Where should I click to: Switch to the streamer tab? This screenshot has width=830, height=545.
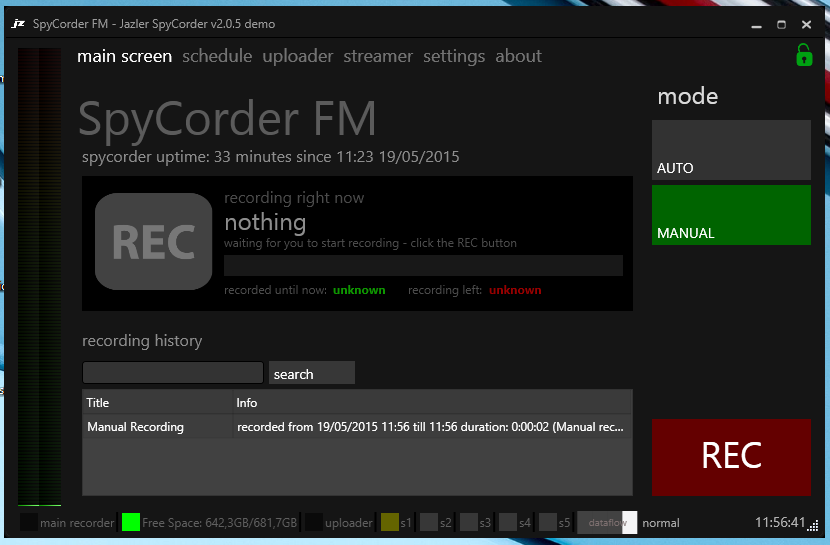[x=378, y=56]
